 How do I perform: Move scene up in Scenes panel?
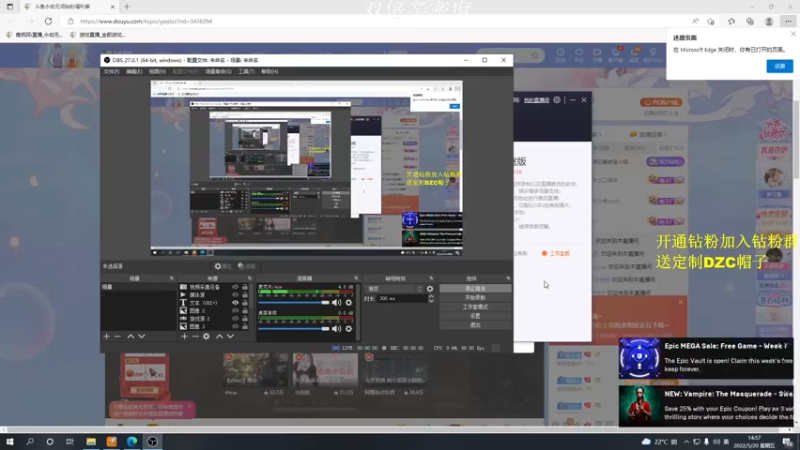[131, 337]
